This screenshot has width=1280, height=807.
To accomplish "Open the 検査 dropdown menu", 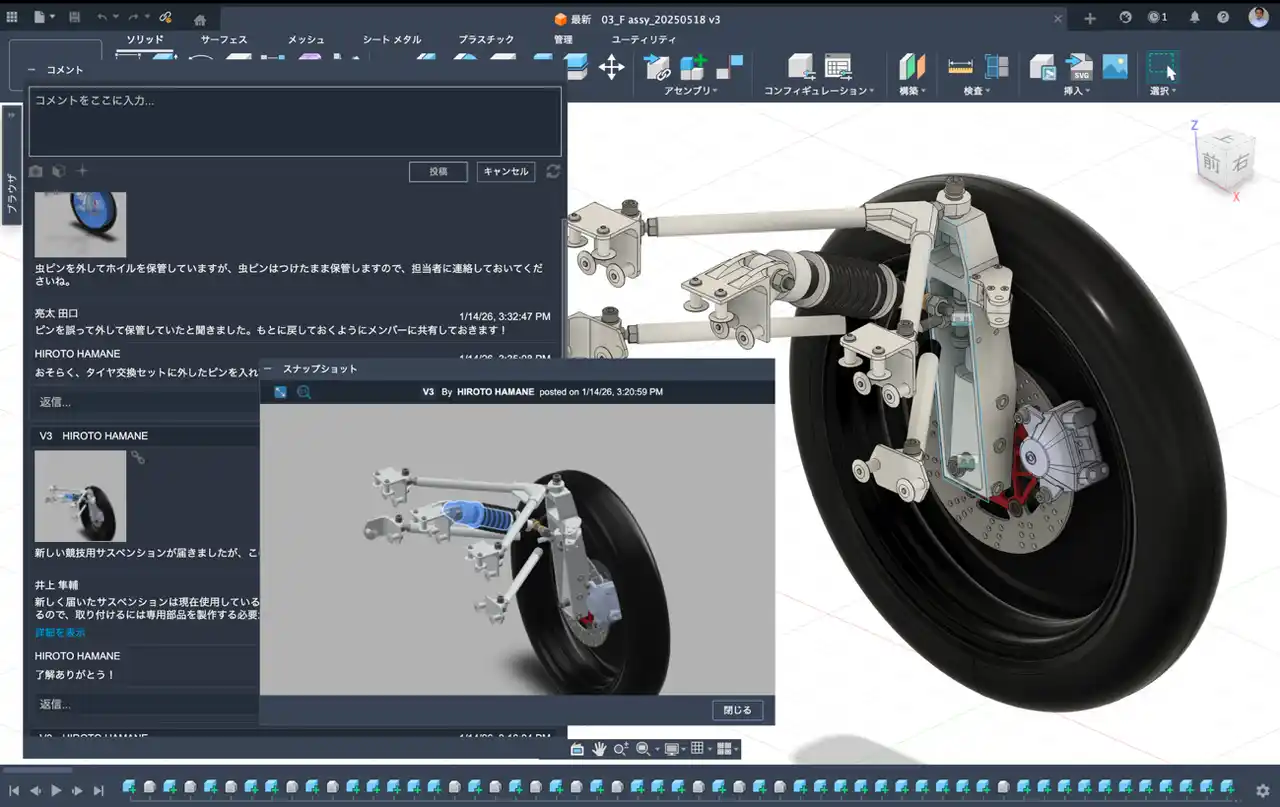I will 976,91.
